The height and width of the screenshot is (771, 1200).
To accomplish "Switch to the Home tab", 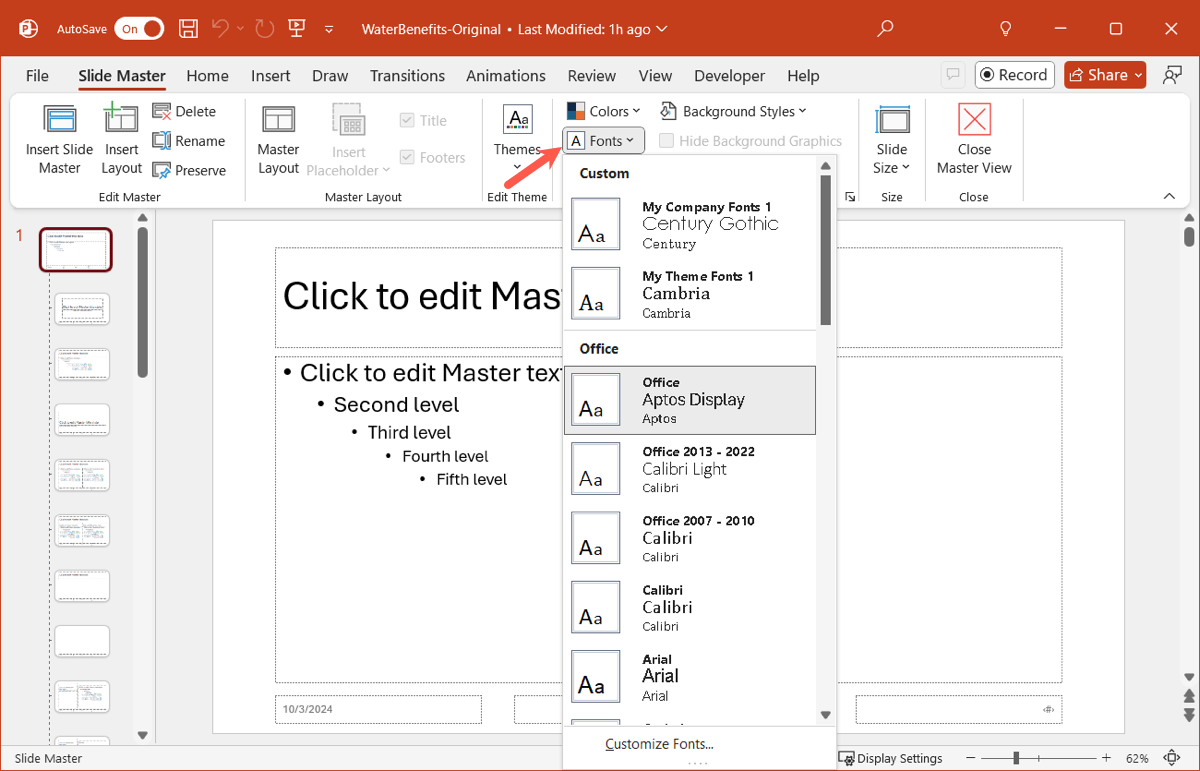I will 207,75.
